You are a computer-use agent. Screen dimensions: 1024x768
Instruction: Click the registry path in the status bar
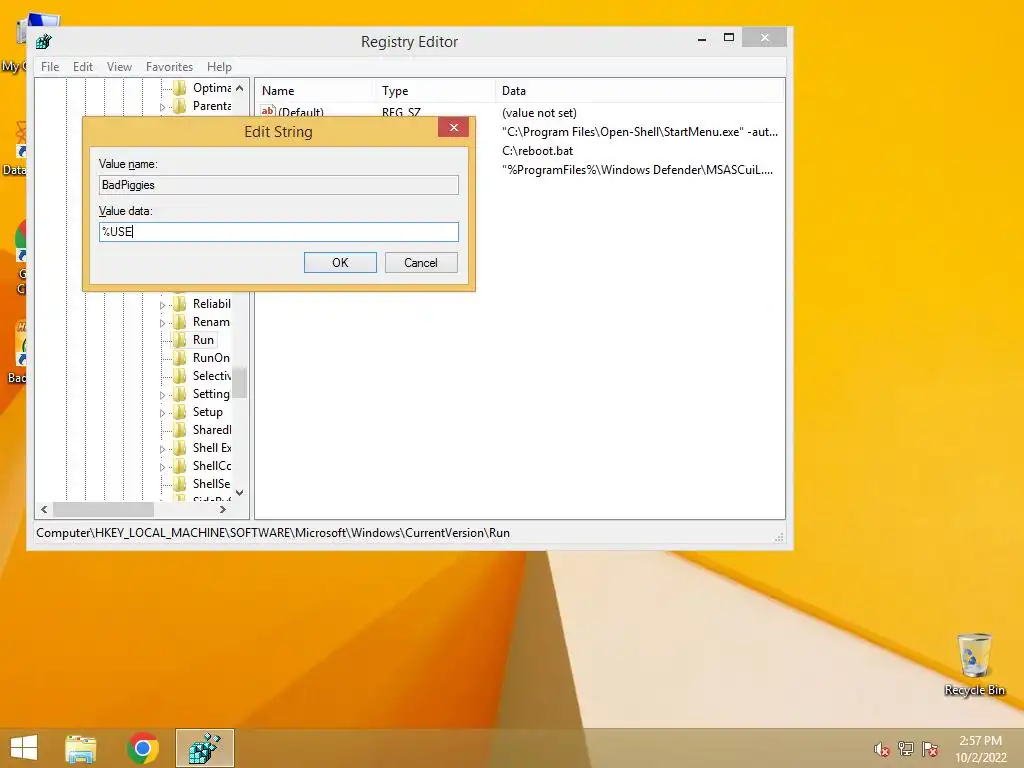[x=273, y=533]
